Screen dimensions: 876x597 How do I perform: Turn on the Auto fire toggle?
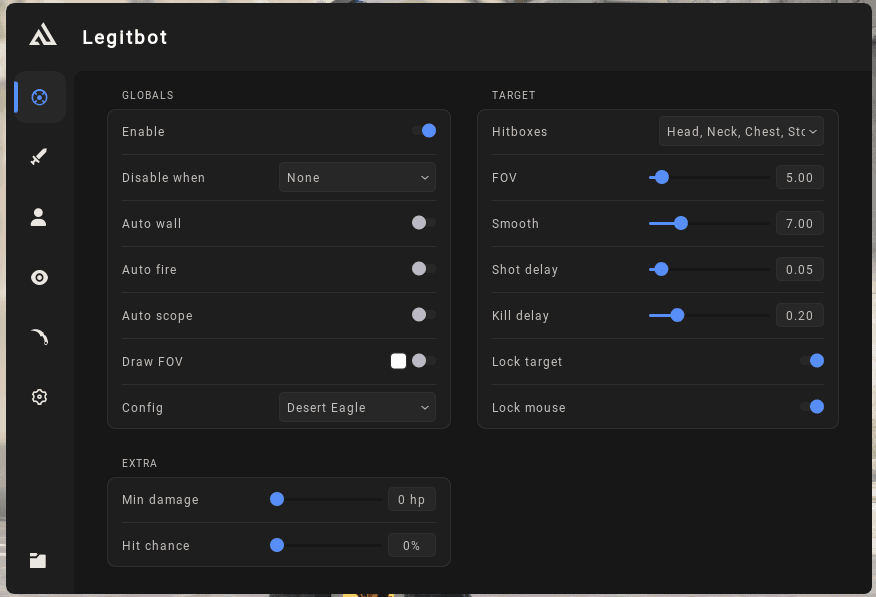click(424, 269)
